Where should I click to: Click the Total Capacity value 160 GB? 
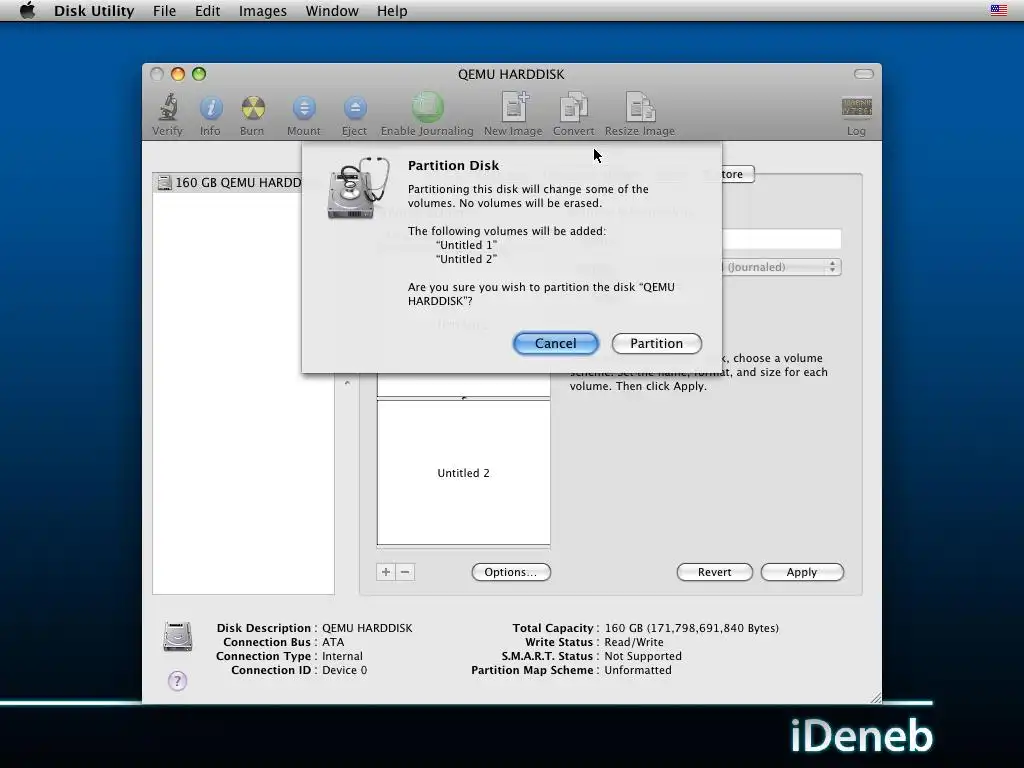692,628
